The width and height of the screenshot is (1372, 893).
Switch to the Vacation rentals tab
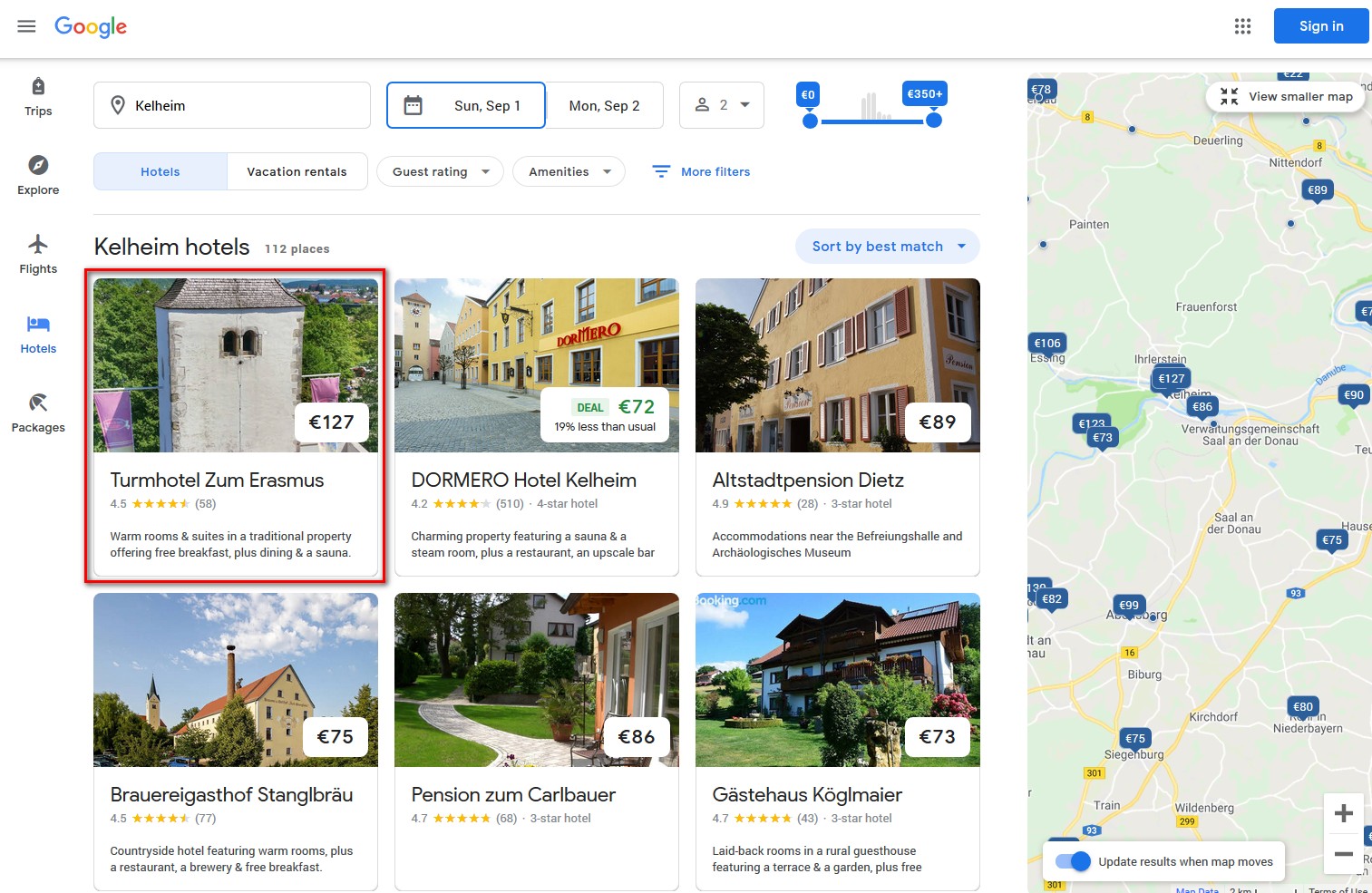pyautogui.click(x=297, y=171)
